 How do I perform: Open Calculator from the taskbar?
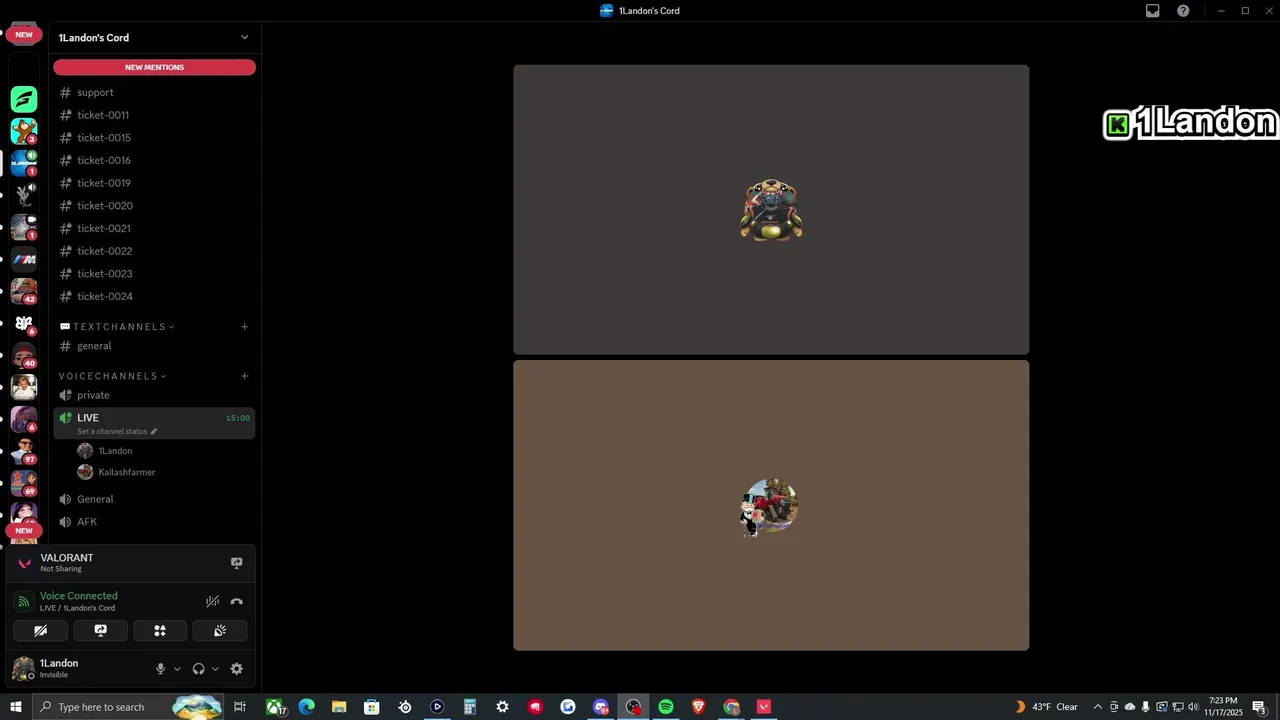(470, 707)
